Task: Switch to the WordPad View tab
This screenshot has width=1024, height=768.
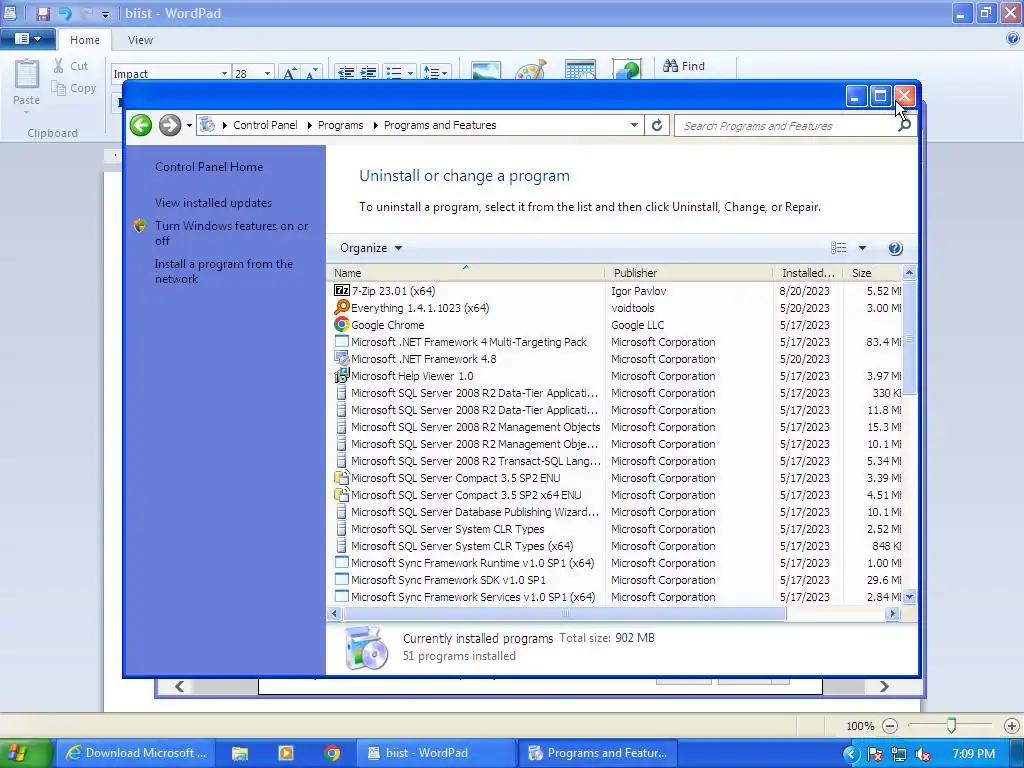Action: [x=140, y=40]
